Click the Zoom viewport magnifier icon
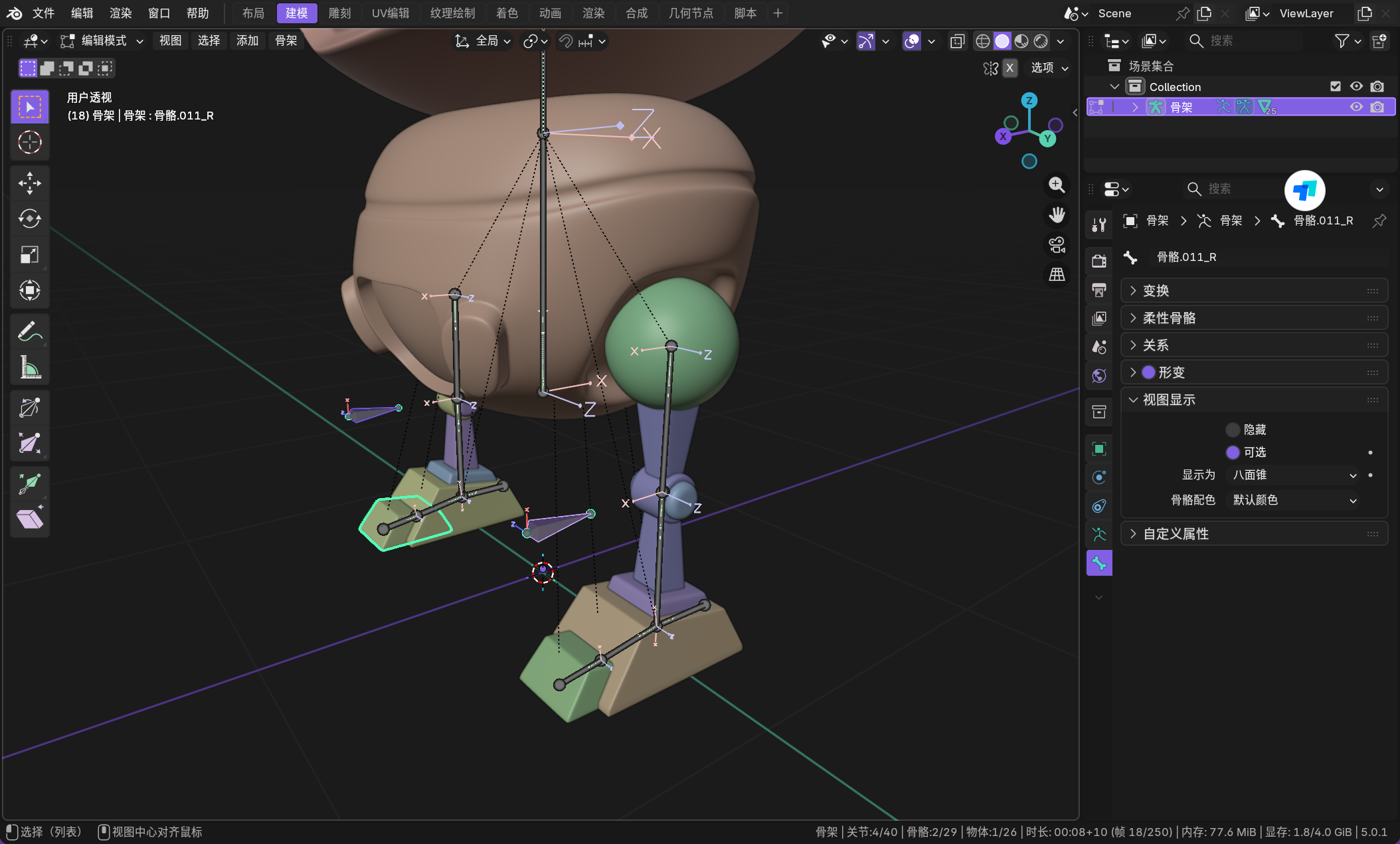Screen dimensions: 1400x844 [x=1057, y=185]
